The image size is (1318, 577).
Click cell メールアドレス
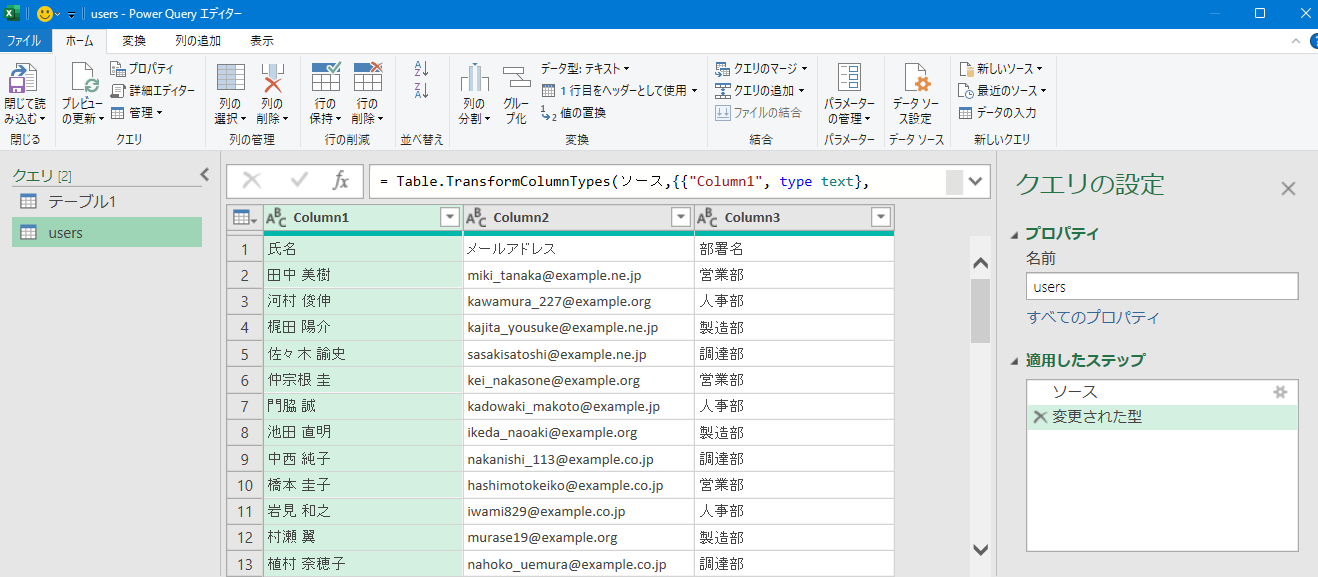(x=578, y=249)
